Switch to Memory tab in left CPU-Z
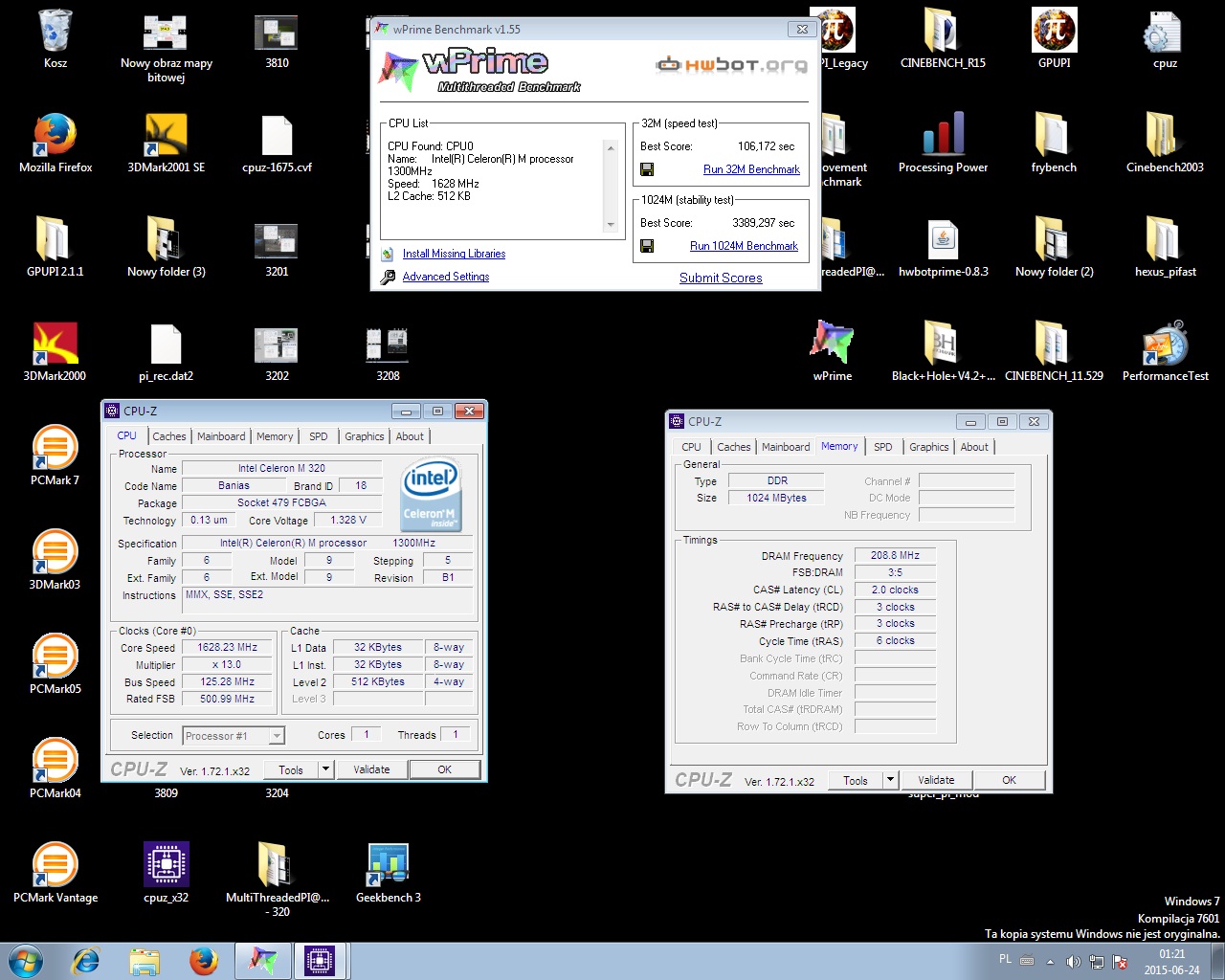This screenshot has height=980, width=1225. [x=275, y=436]
